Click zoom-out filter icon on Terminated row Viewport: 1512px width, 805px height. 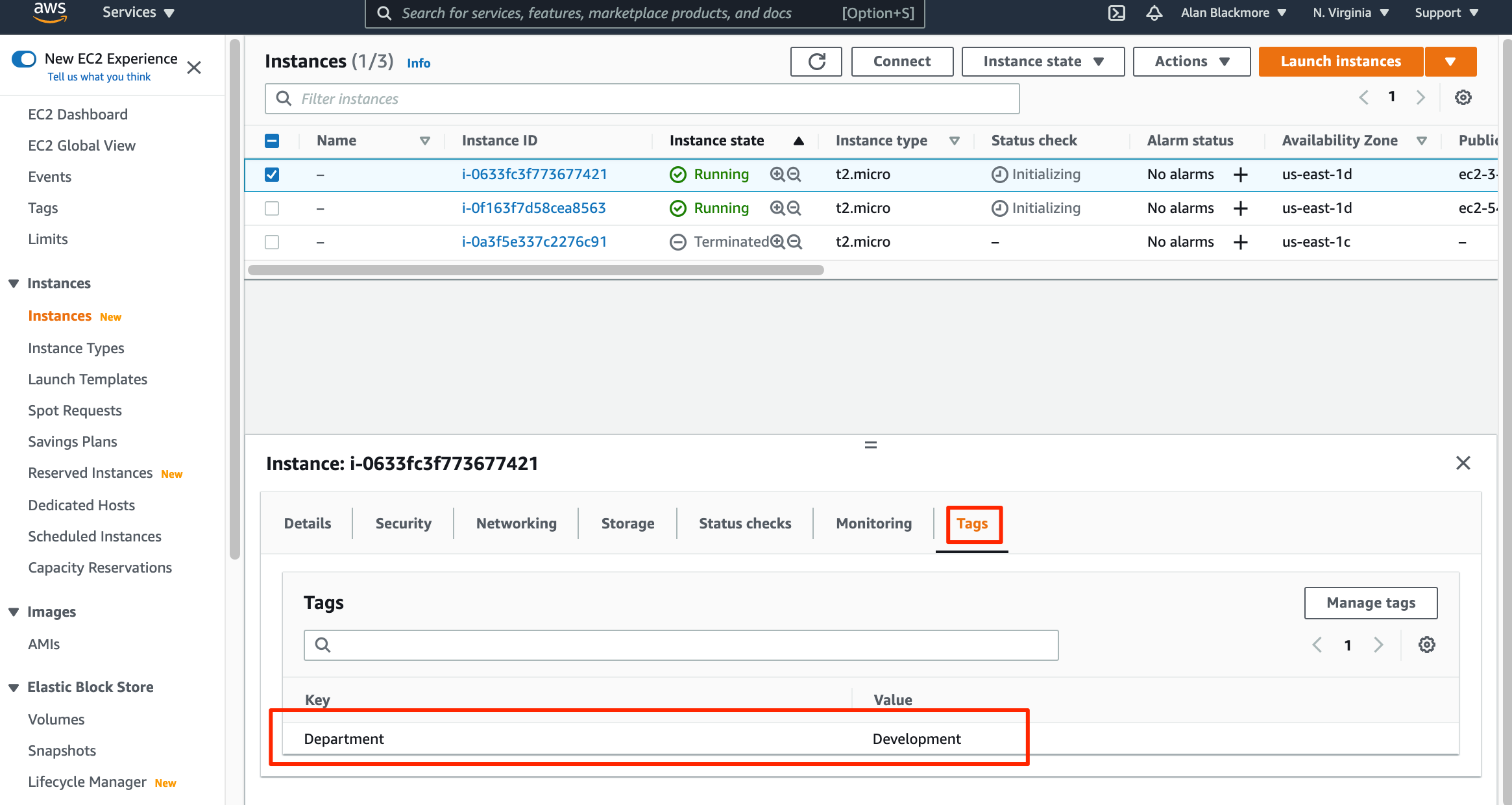[x=794, y=241]
